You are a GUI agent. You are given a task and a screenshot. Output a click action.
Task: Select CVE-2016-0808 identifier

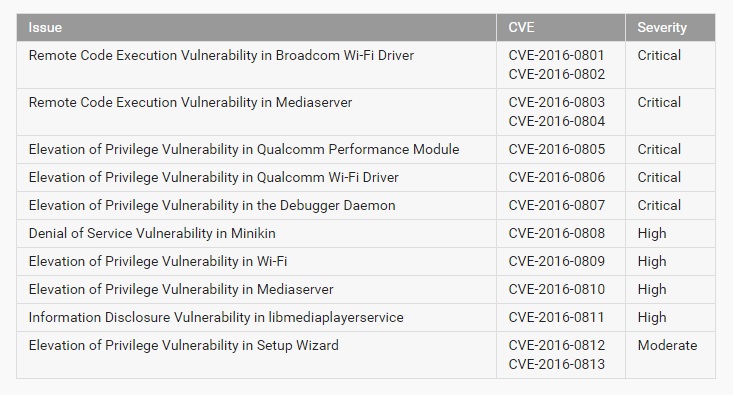coord(556,233)
